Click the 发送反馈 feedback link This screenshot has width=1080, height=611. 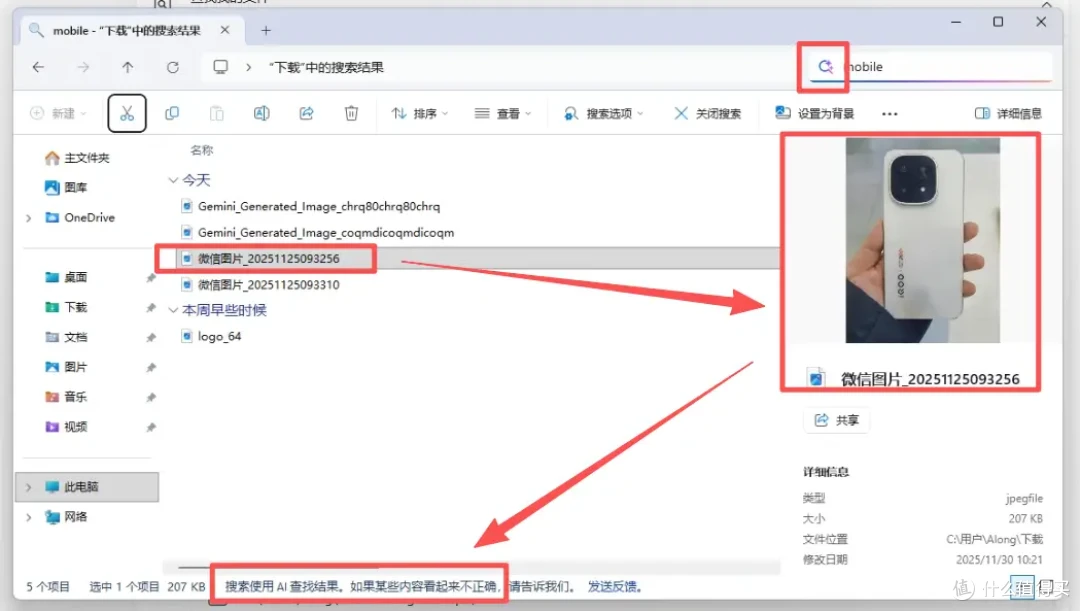pos(614,586)
